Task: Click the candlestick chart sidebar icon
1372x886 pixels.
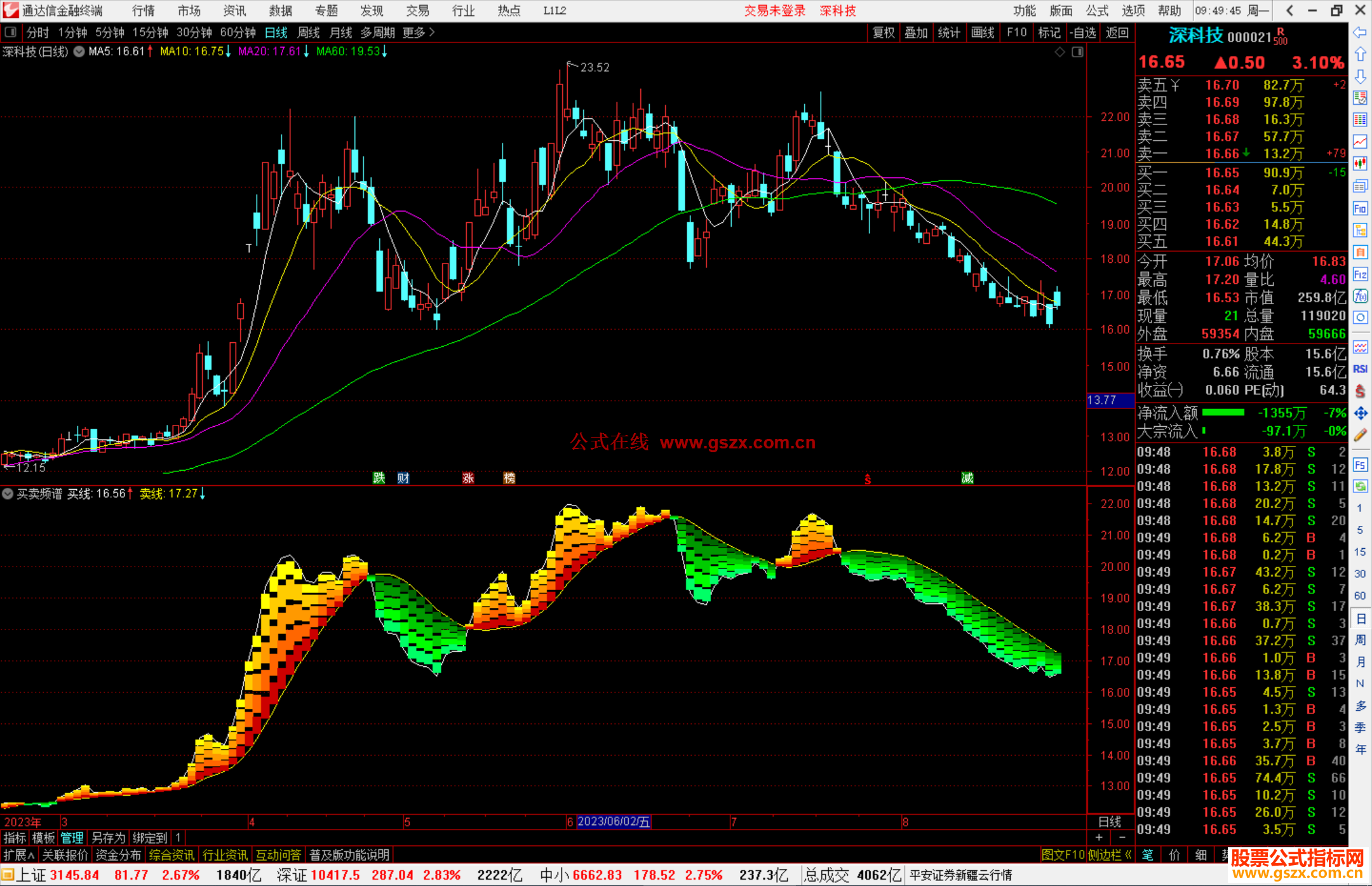Action: pos(1360,164)
